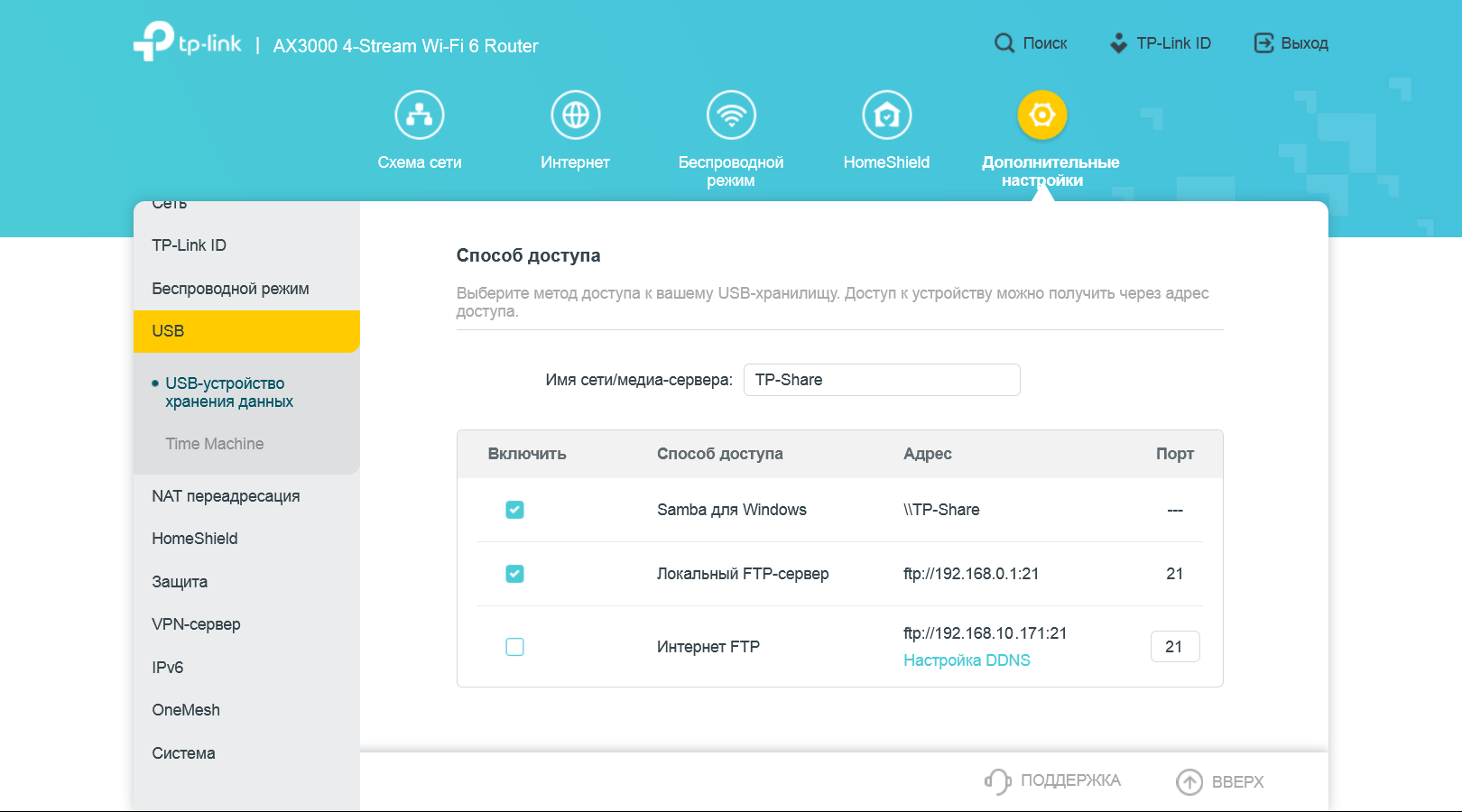
Task: Open the Дополнительные настройки gear icon
Action: point(1042,115)
